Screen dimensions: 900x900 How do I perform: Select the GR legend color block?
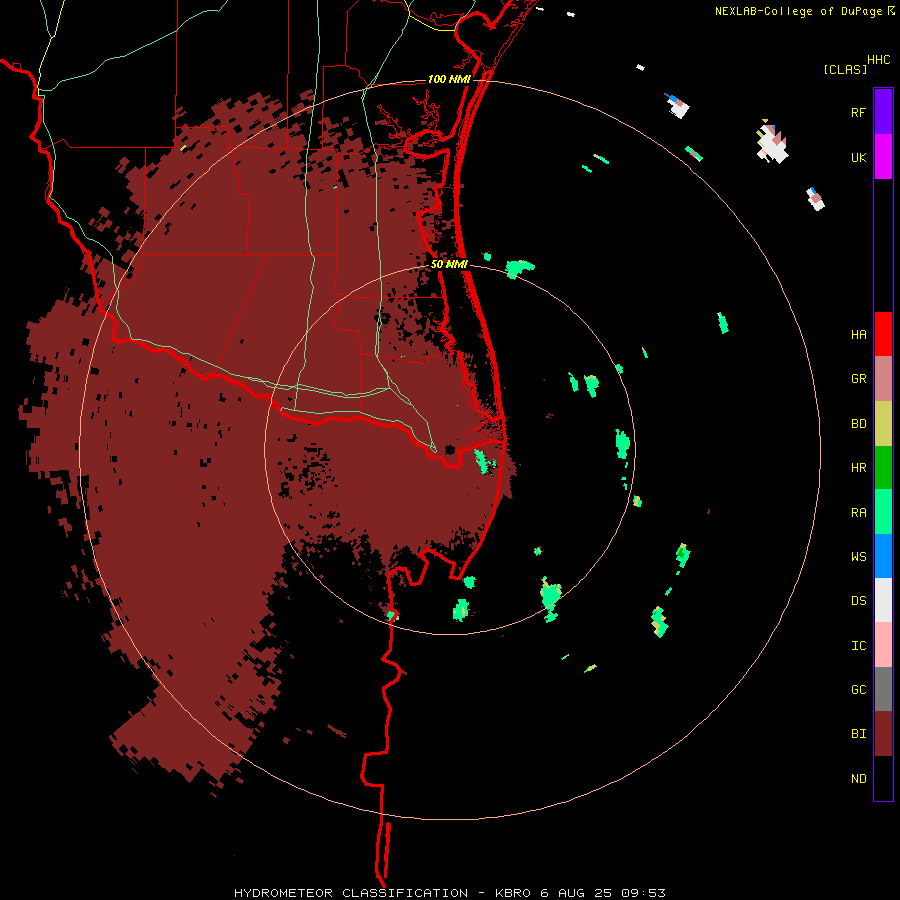click(883, 379)
